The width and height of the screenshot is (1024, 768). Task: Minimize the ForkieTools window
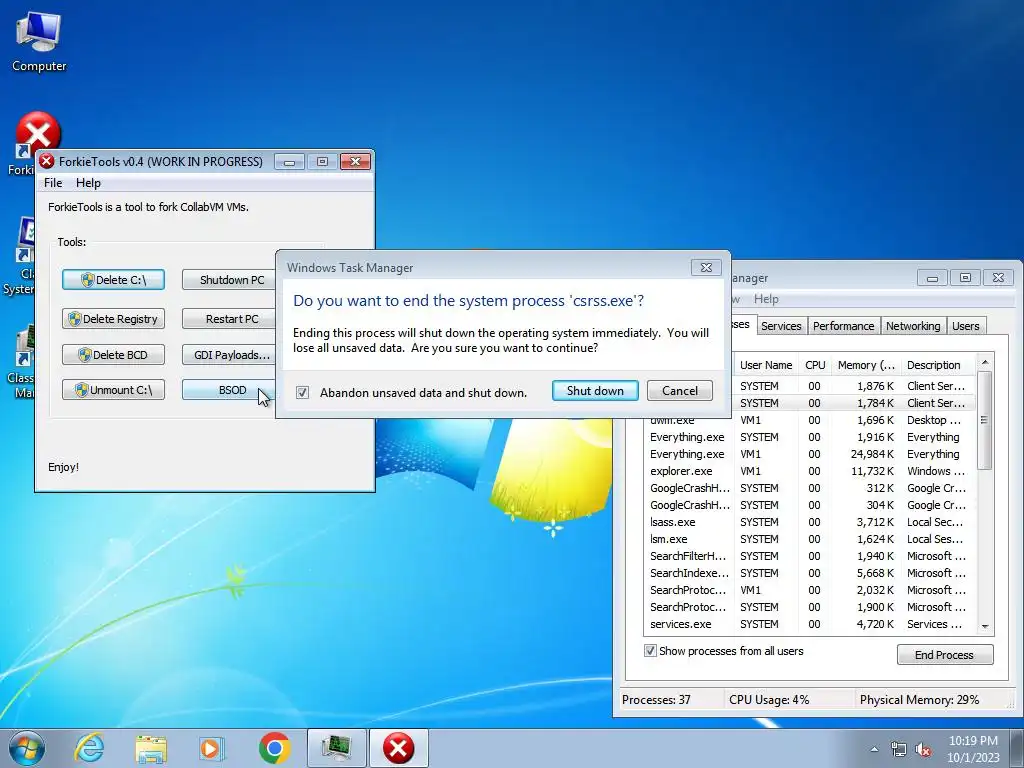click(289, 161)
